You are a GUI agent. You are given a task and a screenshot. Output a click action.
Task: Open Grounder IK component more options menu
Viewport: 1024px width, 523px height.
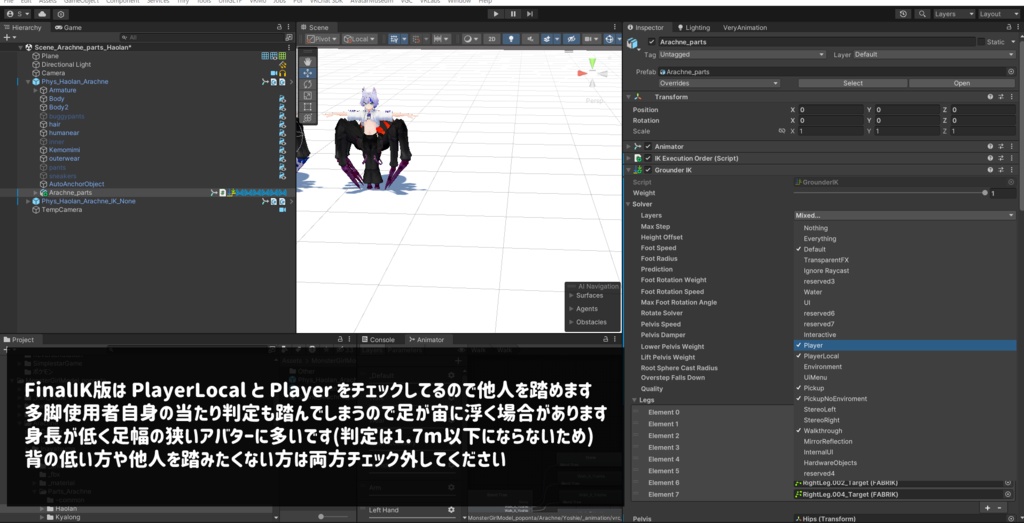pos(1011,170)
